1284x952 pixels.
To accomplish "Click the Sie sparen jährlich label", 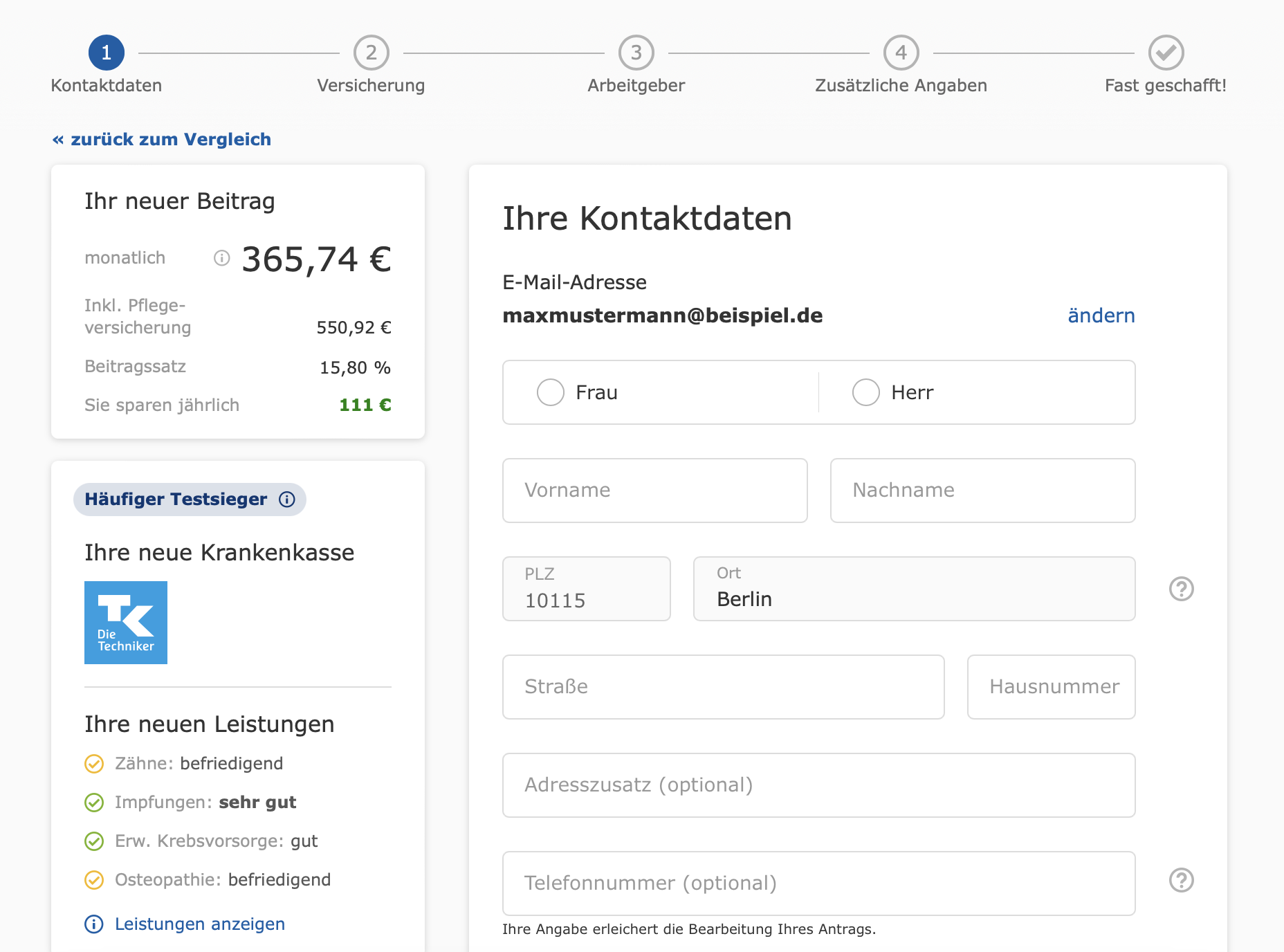I will coord(162,405).
